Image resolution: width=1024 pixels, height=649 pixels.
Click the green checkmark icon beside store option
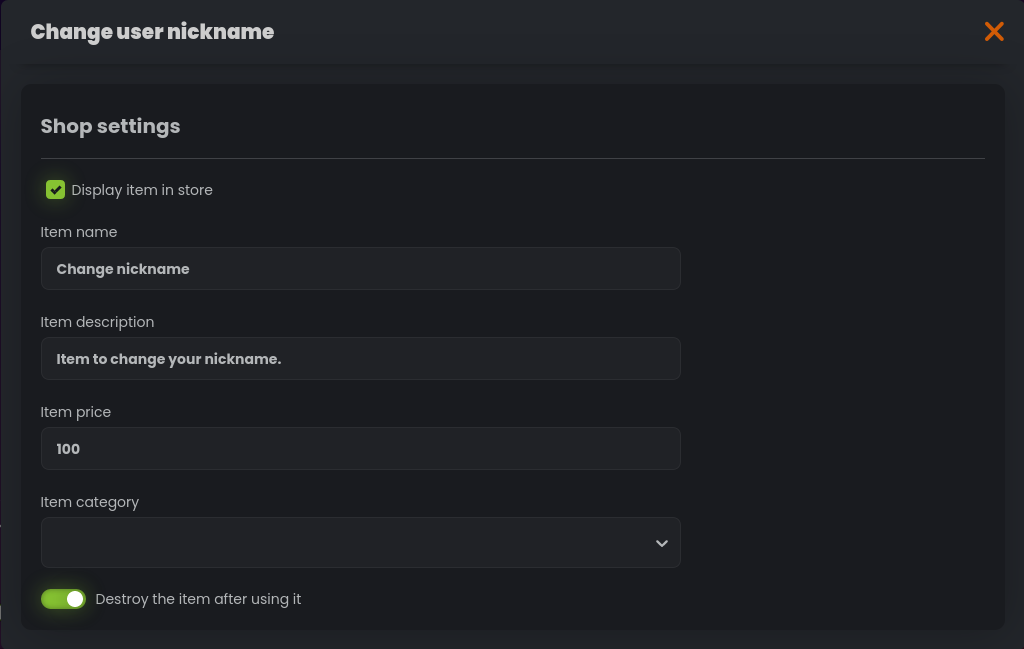click(x=55, y=189)
